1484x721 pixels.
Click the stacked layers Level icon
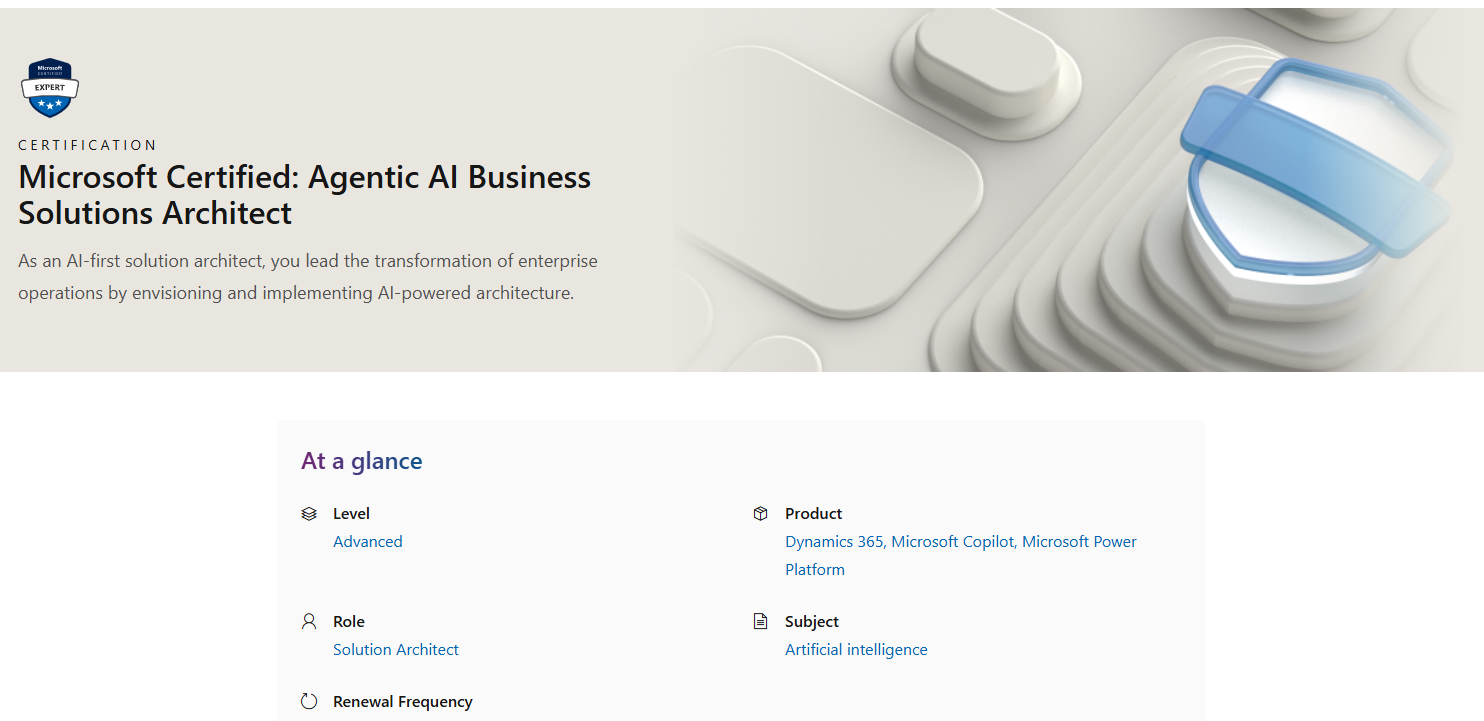point(309,514)
